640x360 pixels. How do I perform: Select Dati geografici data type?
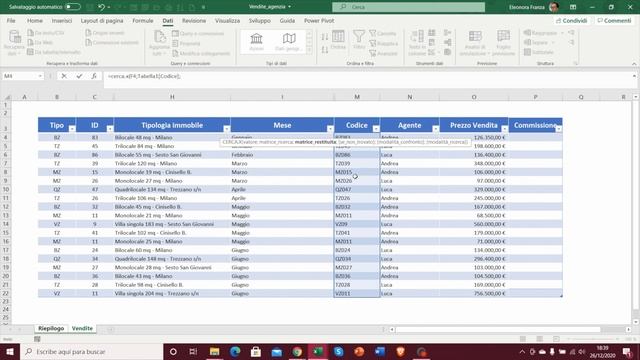[288, 42]
